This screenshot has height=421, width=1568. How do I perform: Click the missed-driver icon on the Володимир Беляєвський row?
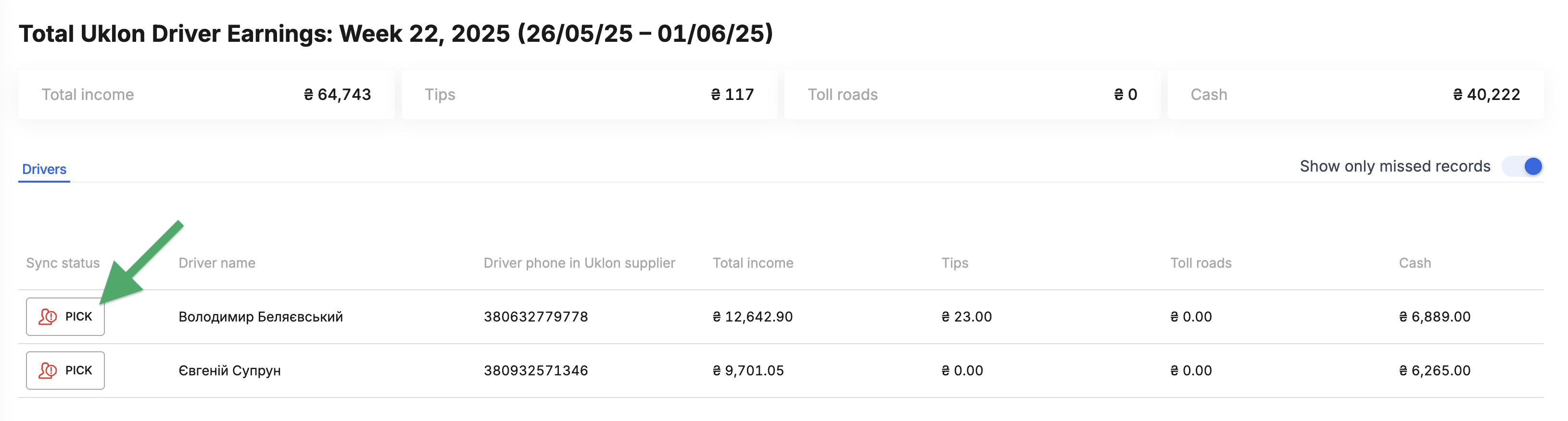[x=48, y=317]
